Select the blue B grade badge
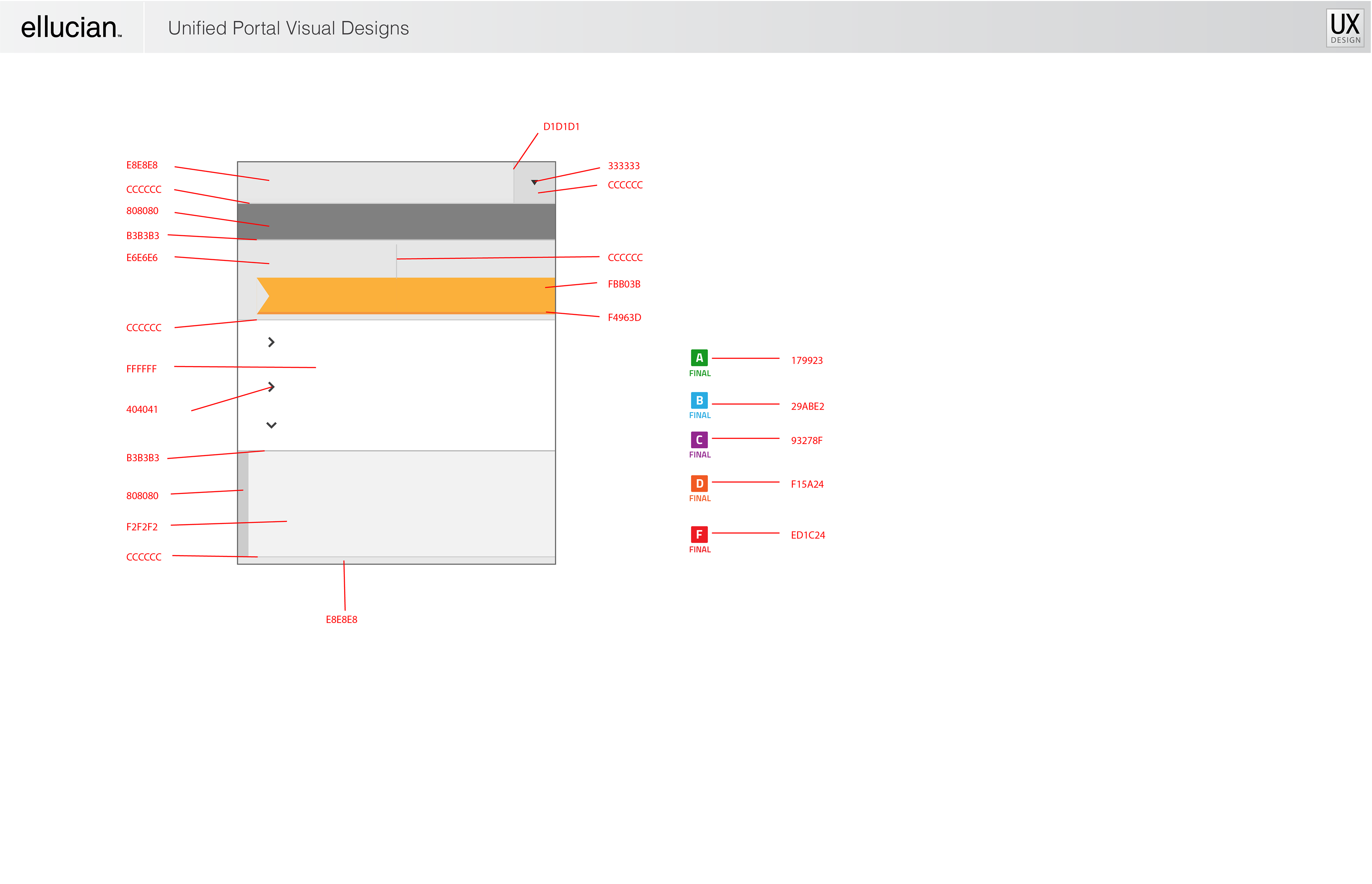This screenshot has width=1372, height=884. [x=699, y=400]
